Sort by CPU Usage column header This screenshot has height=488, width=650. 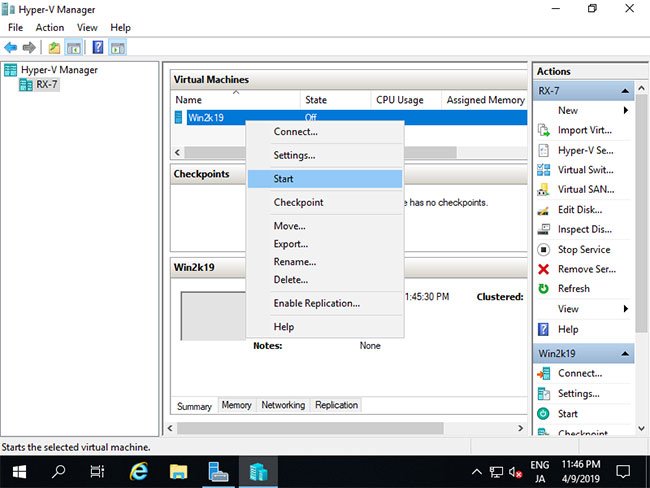pyautogui.click(x=405, y=100)
